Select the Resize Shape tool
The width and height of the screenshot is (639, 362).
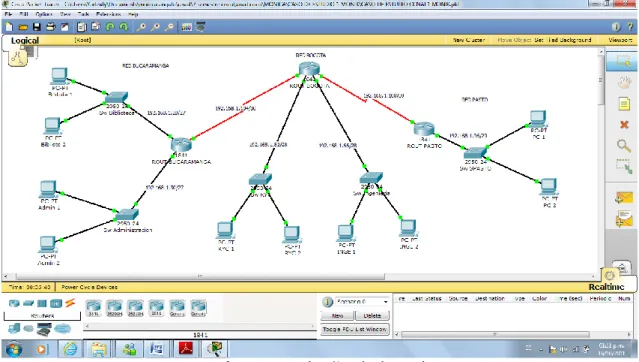[x=624, y=166]
